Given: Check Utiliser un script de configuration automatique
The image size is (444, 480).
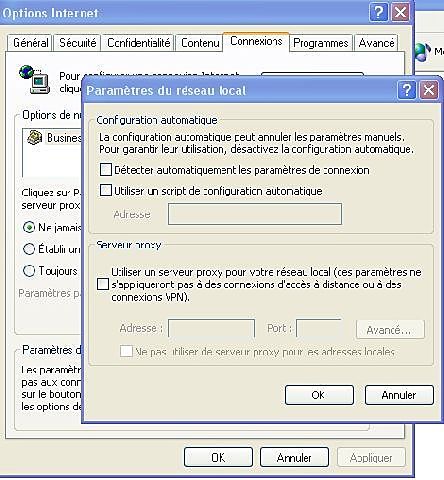Looking at the screenshot, I should coord(106,190).
